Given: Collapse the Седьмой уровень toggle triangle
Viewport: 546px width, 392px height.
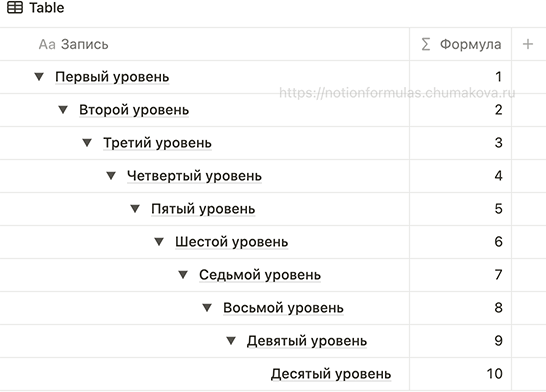Looking at the screenshot, I should click(183, 275).
